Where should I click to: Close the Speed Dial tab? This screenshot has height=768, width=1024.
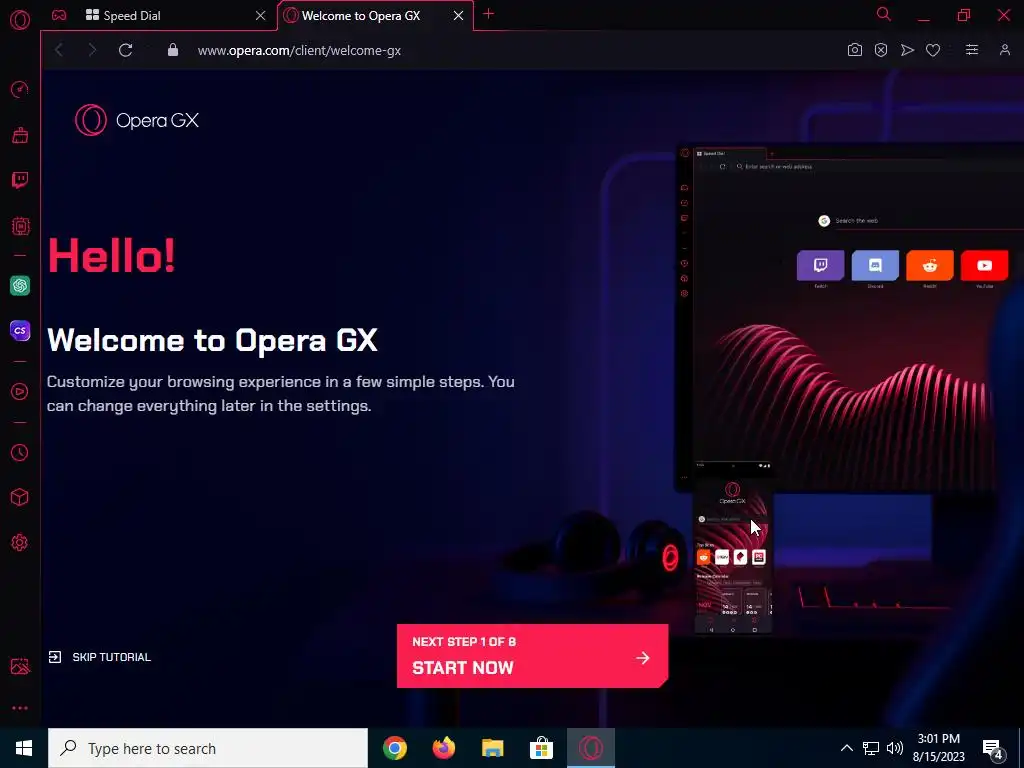(260, 16)
